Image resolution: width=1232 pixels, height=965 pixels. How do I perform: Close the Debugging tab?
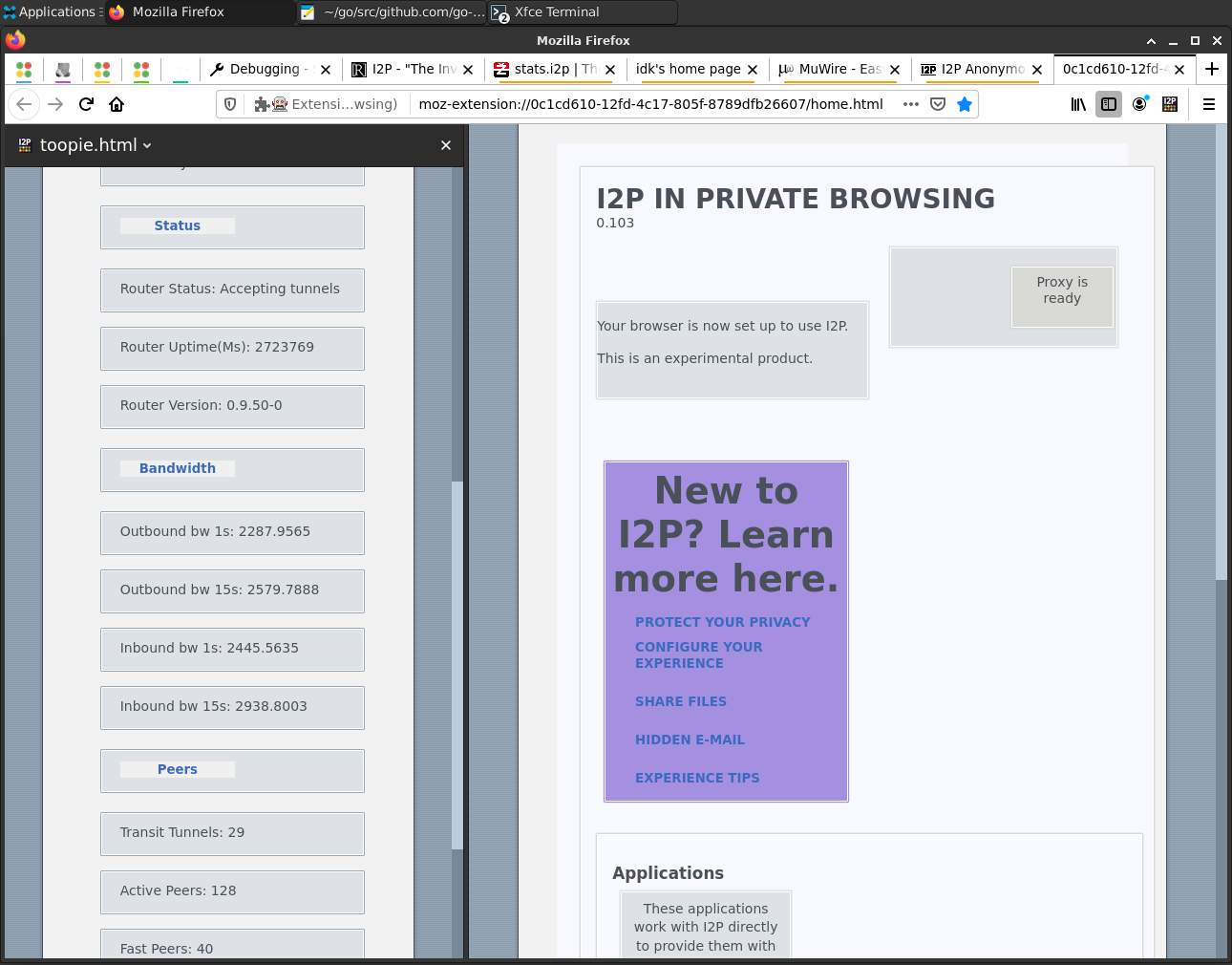[326, 70]
